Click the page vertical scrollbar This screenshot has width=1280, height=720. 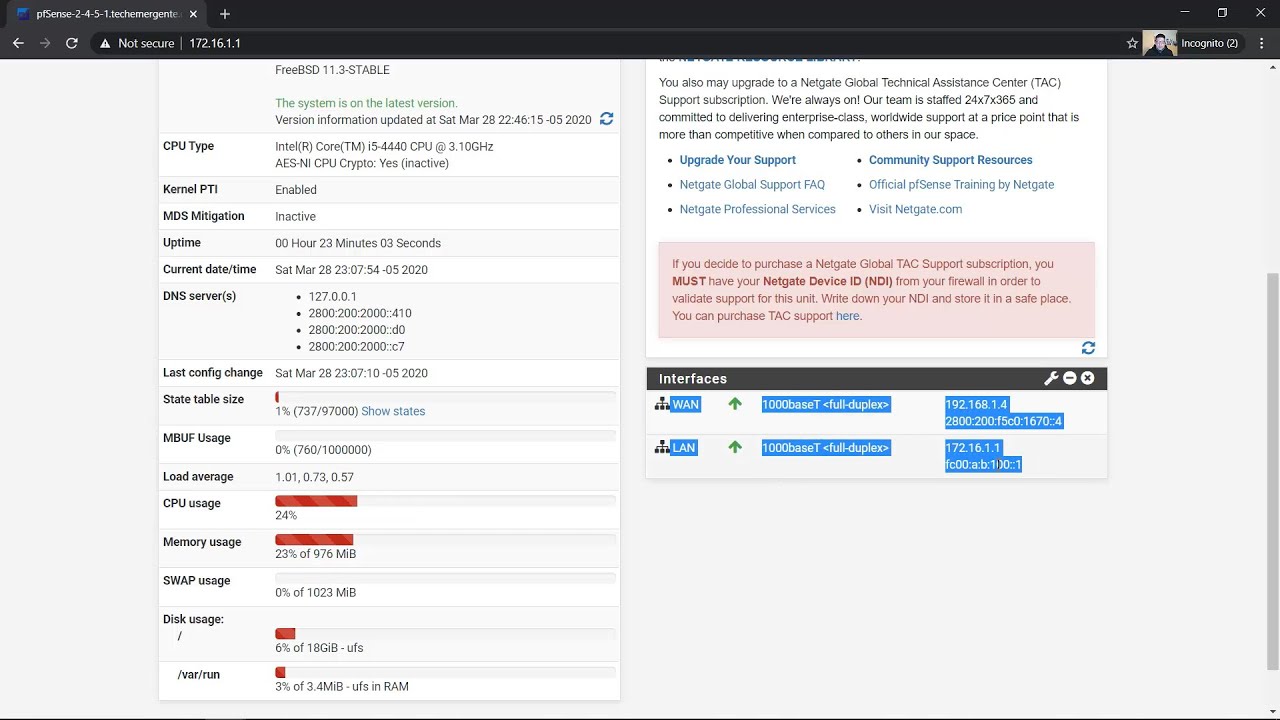coord(1273,470)
